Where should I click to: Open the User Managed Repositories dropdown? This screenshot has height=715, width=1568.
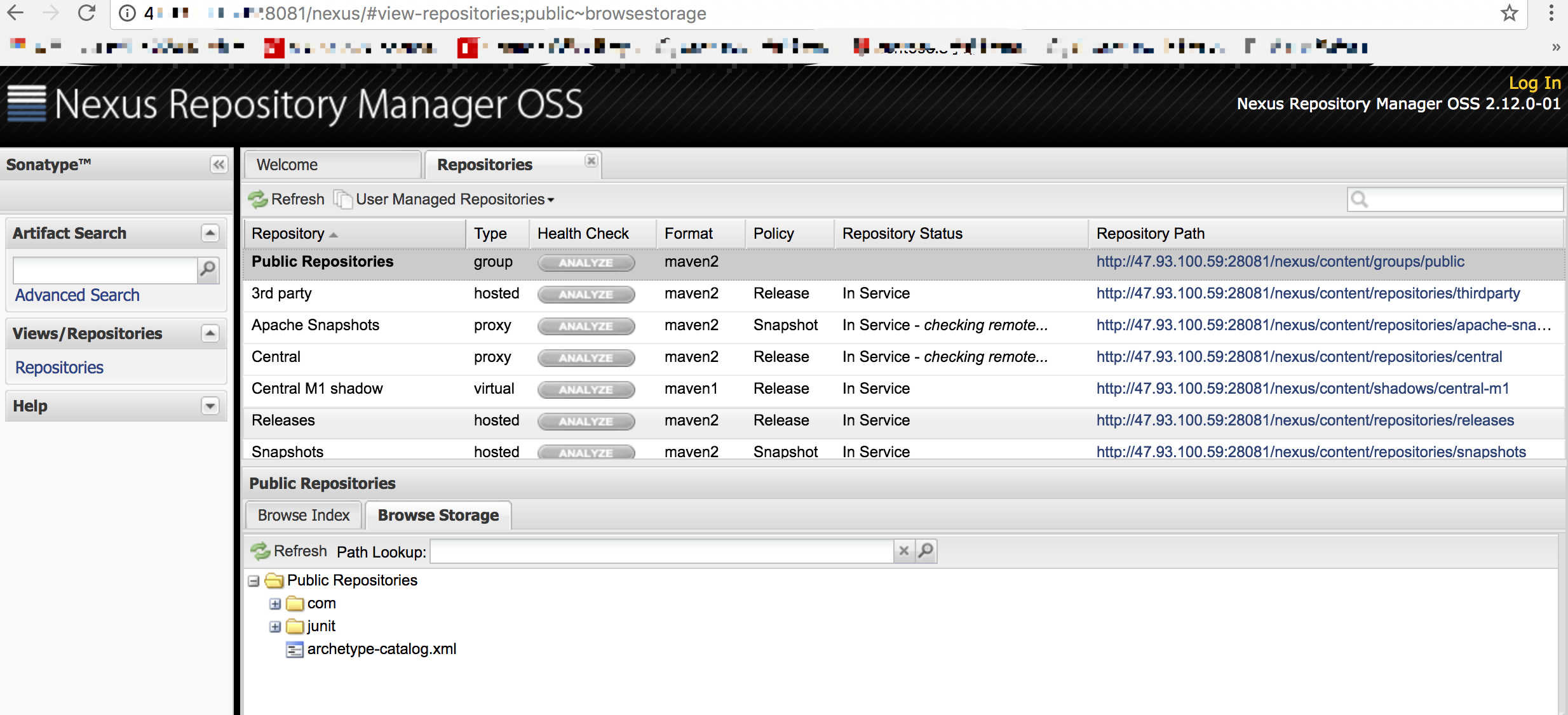tap(456, 199)
